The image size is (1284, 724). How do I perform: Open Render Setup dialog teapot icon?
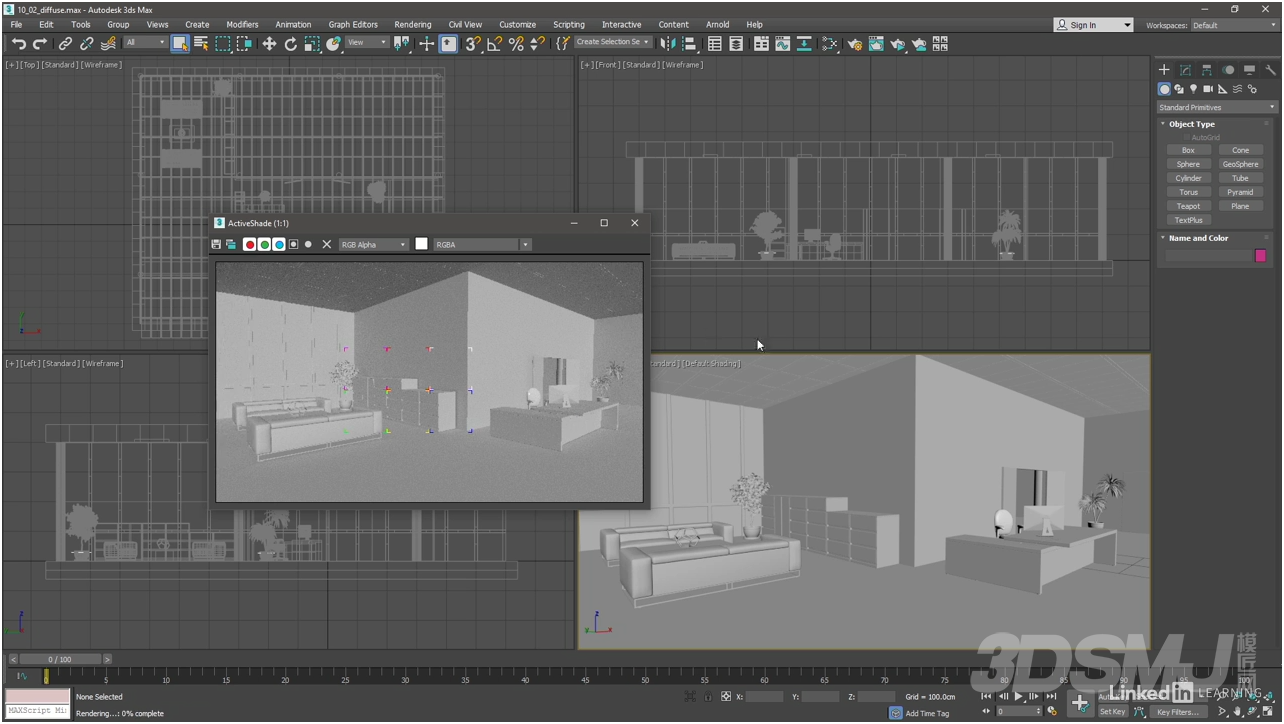coord(855,44)
